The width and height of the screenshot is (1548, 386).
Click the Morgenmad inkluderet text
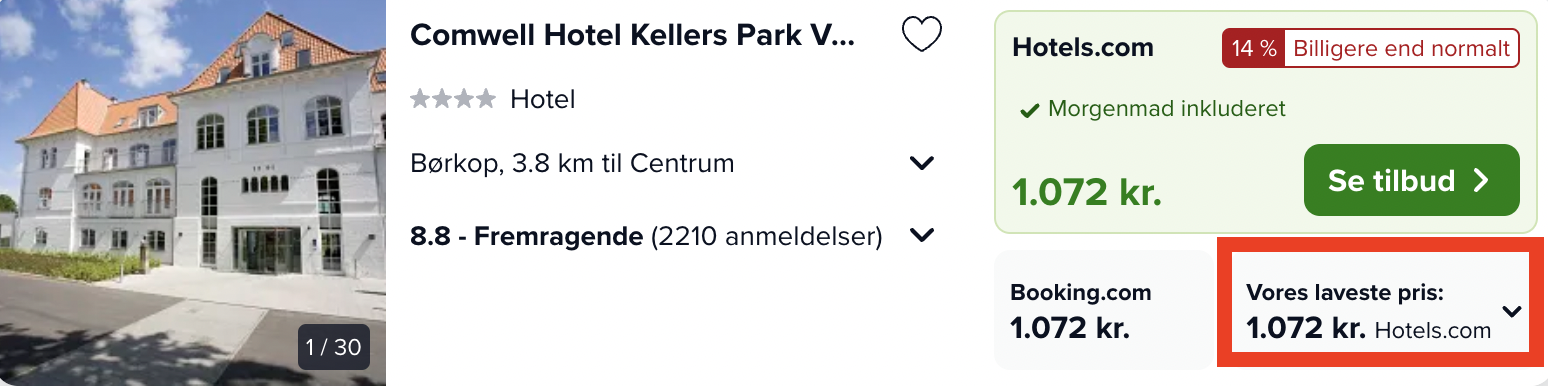[1166, 109]
